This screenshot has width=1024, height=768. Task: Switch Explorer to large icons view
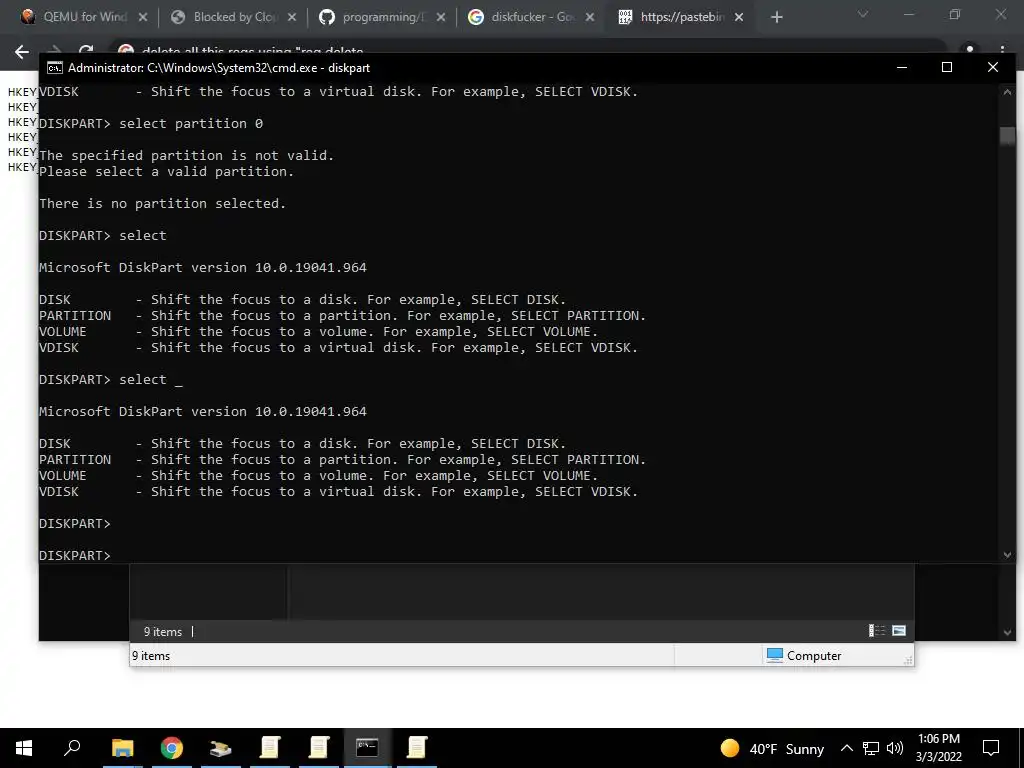click(x=899, y=631)
